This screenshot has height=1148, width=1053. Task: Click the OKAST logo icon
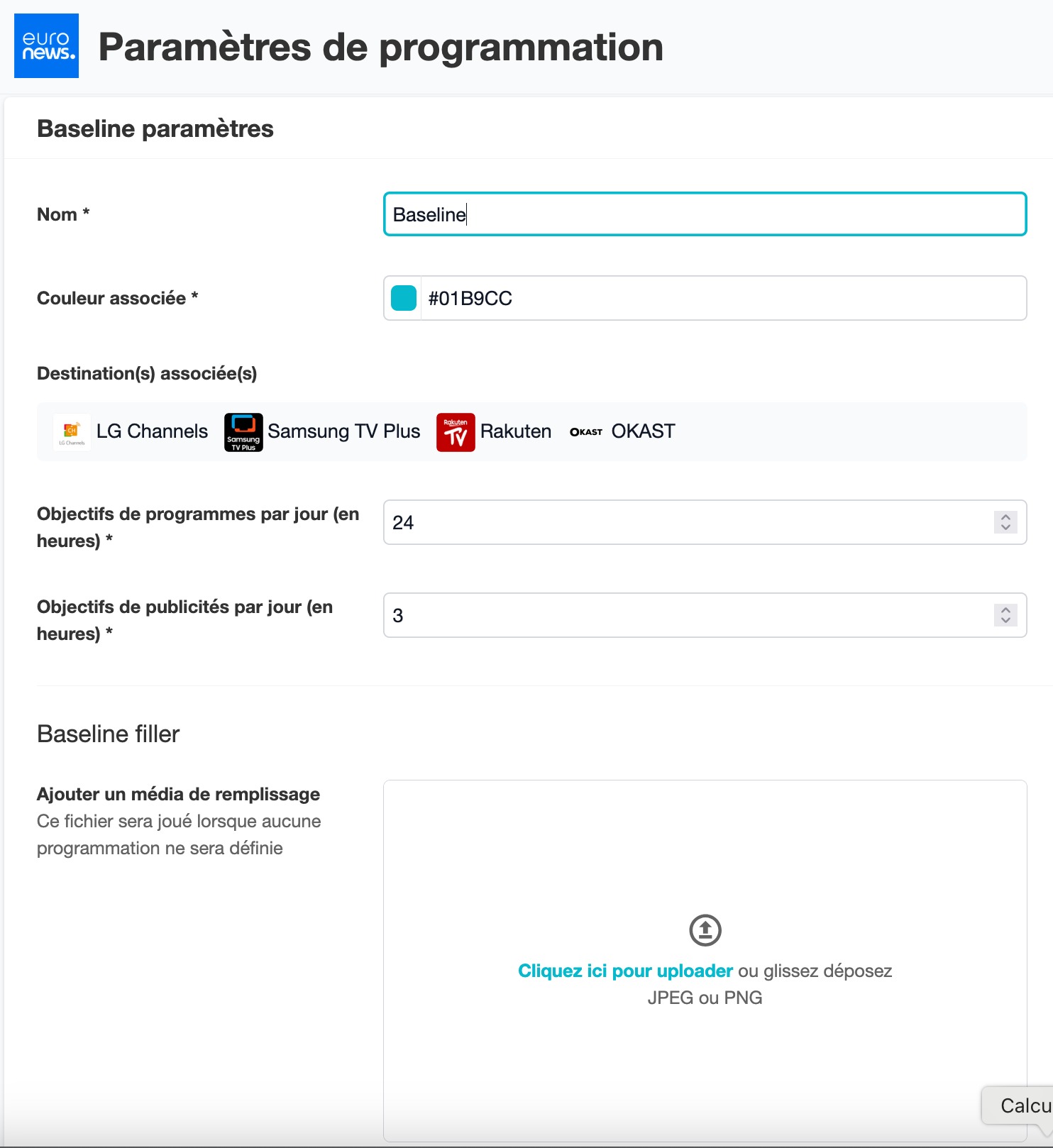(586, 431)
